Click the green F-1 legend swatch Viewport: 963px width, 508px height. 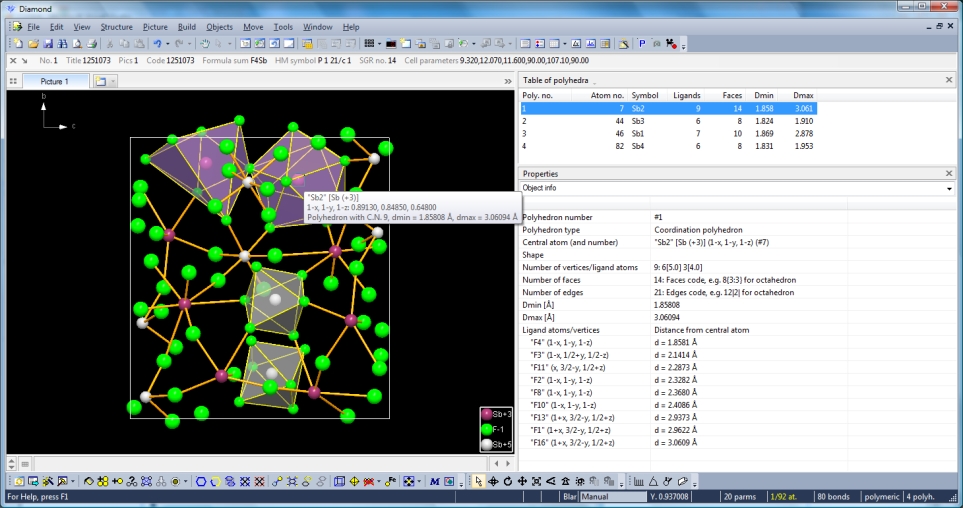(x=487, y=429)
